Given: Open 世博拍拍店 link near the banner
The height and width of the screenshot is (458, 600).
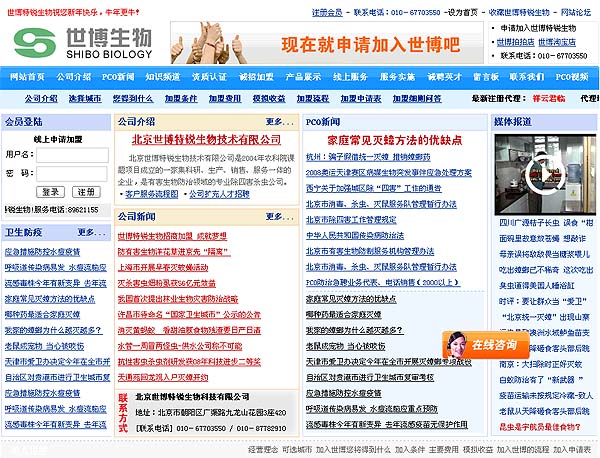Looking at the screenshot, I should click(515, 42).
